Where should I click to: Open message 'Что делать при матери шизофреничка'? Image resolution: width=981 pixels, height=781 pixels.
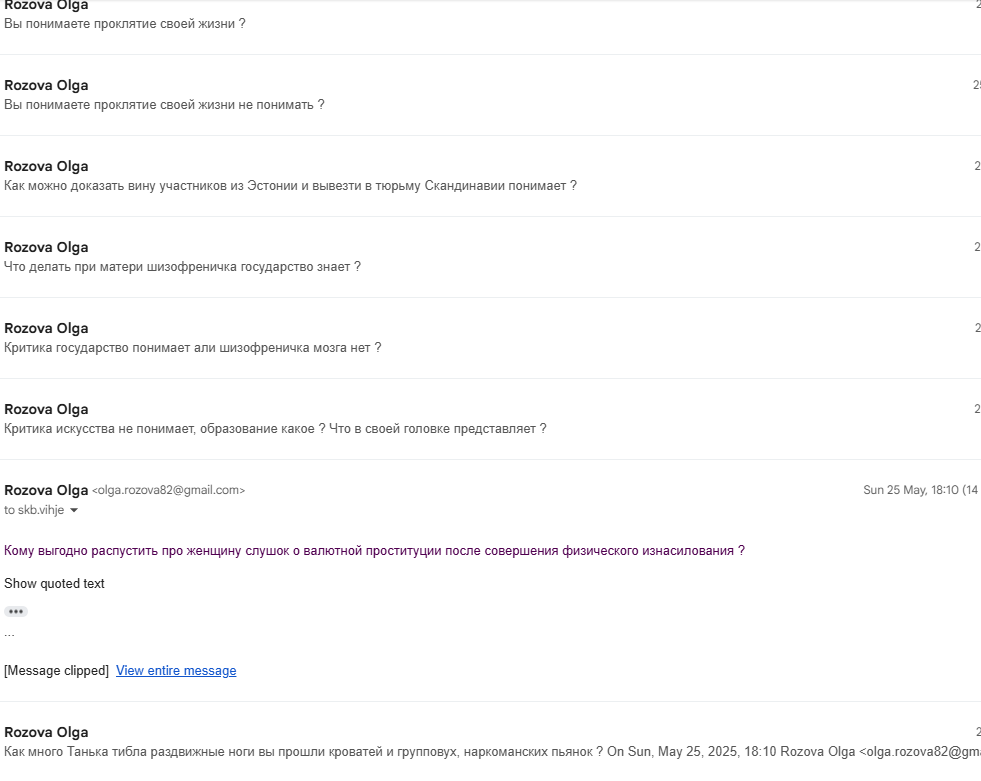click(x=490, y=257)
